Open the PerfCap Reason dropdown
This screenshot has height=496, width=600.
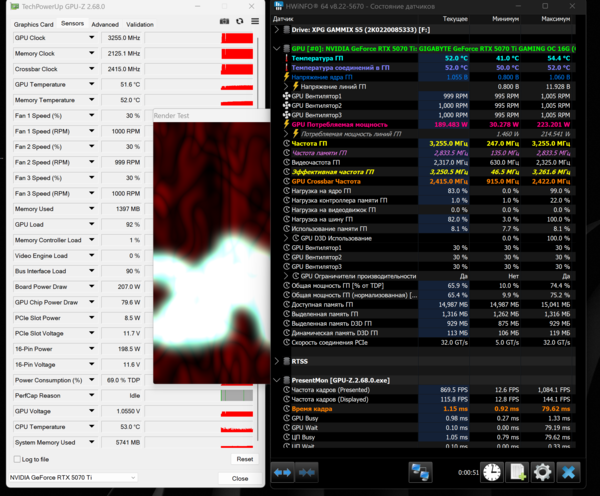(92, 395)
